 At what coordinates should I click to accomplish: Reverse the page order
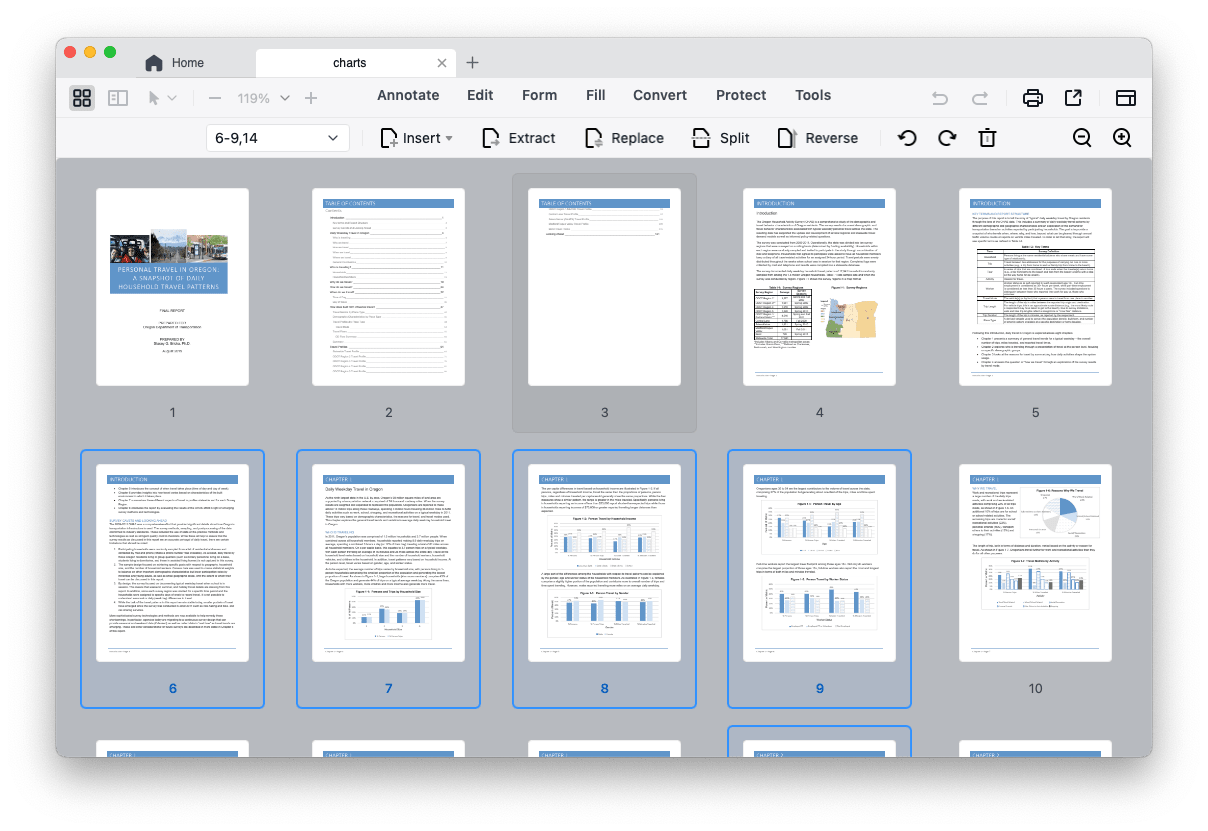click(818, 137)
